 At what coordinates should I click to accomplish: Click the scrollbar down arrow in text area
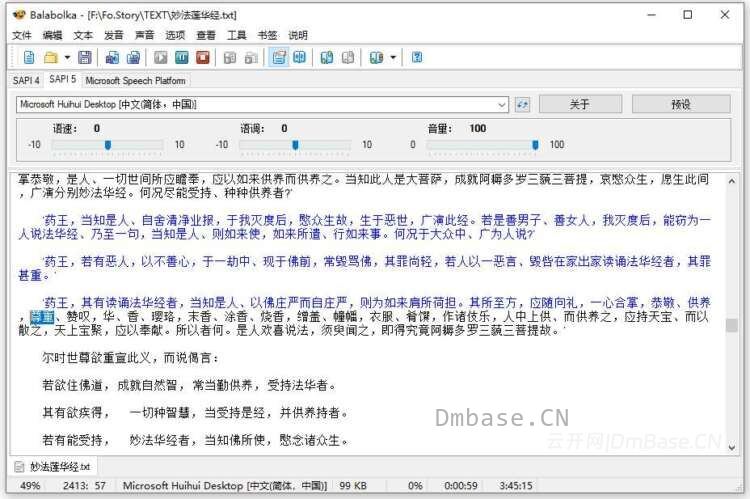[x=731, y=448]
